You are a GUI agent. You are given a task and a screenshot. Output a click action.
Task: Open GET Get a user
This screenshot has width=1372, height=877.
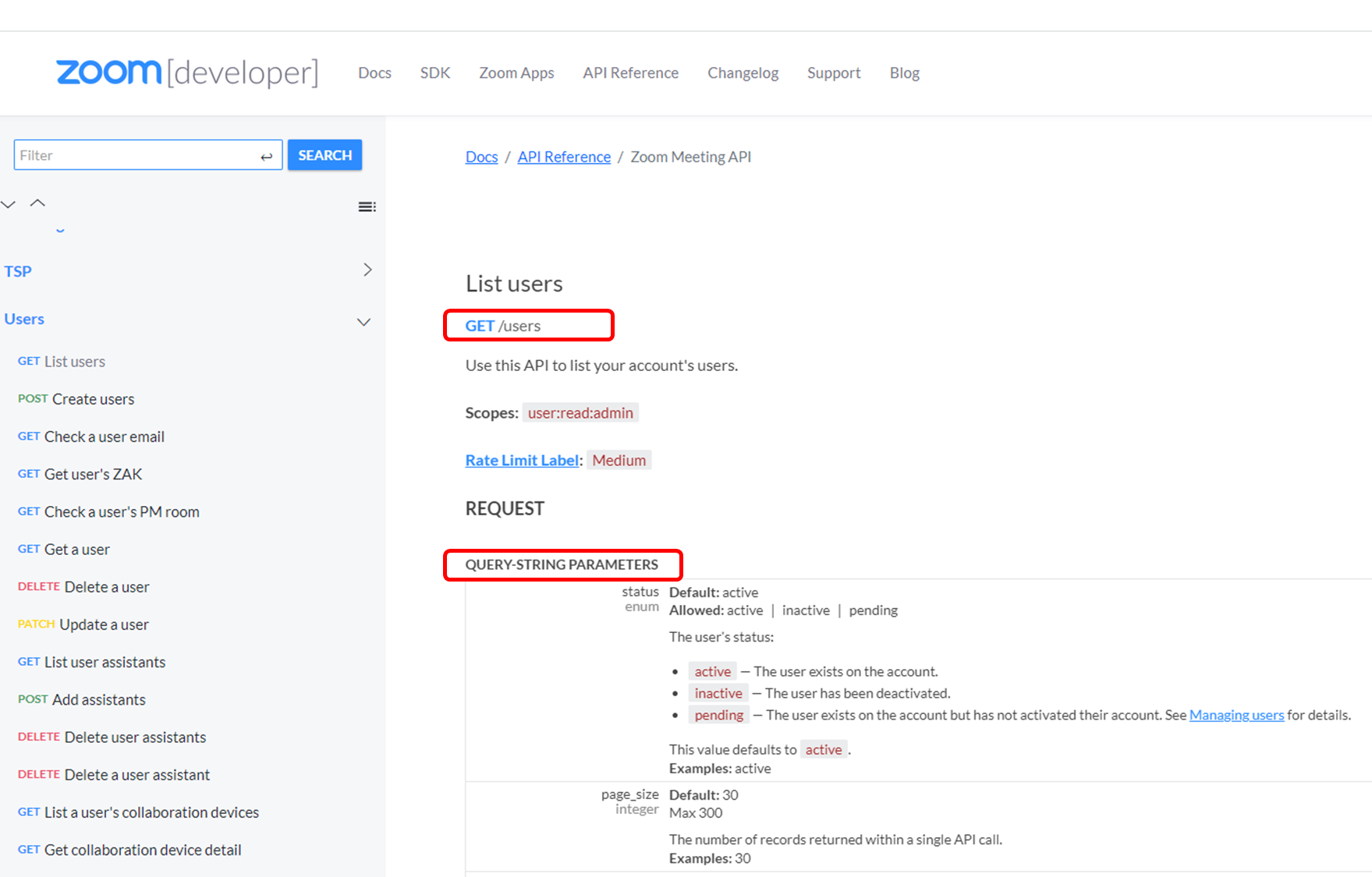tap(64, 550)
